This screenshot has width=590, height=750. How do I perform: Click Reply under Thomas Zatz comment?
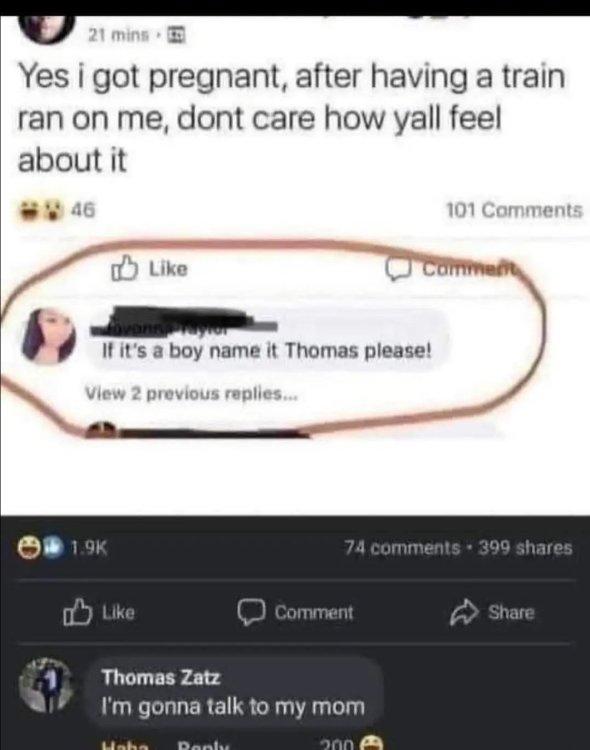(x=201, y=745)
